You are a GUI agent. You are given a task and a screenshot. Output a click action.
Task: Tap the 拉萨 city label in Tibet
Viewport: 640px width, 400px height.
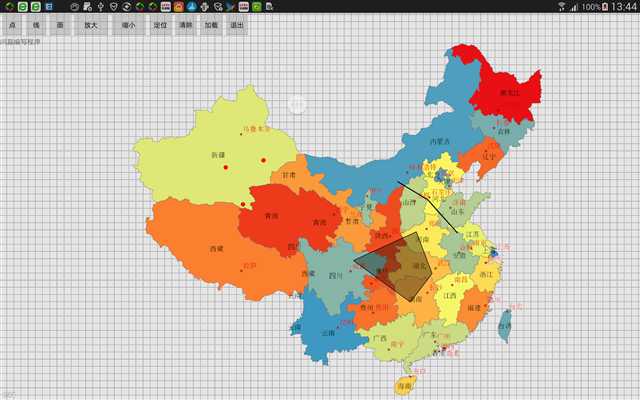[249, 267]
